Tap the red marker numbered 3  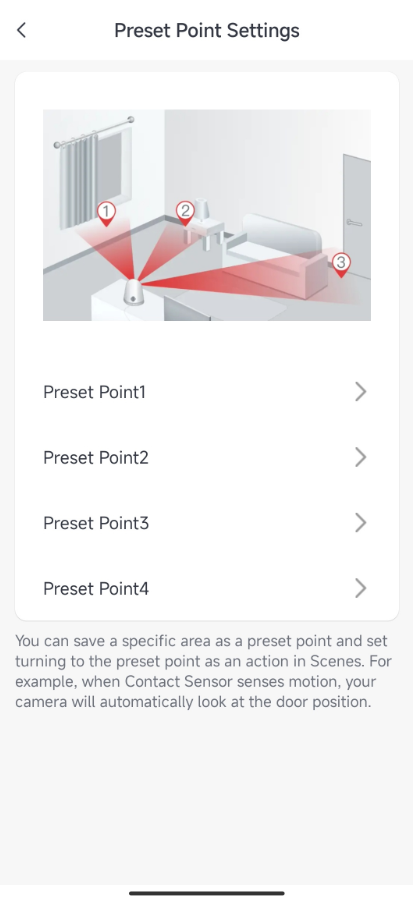(341, 265)
